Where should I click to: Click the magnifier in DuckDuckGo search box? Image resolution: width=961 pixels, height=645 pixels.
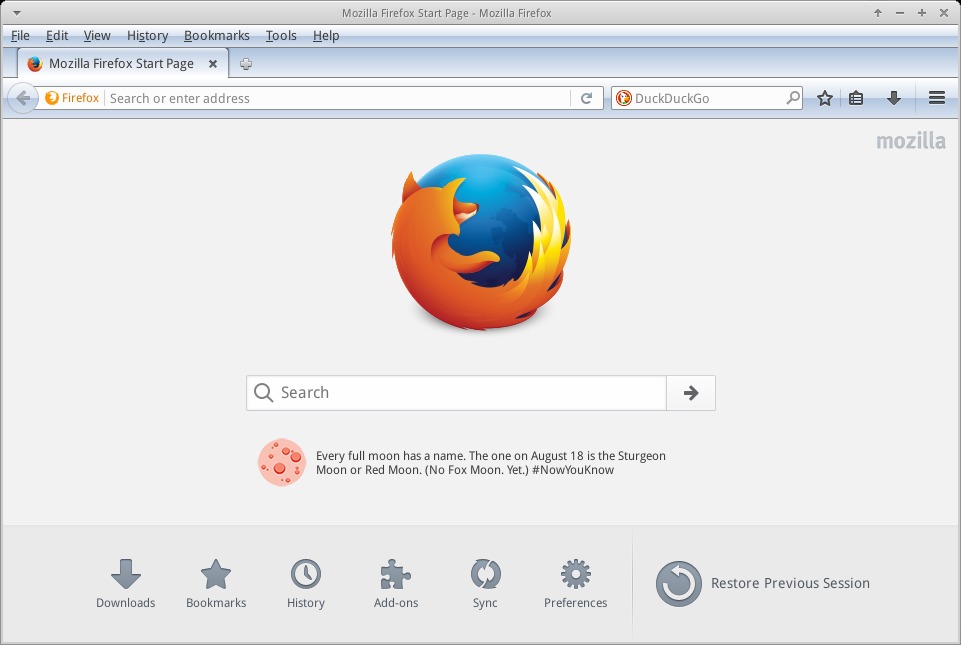(x=793, y=97)
